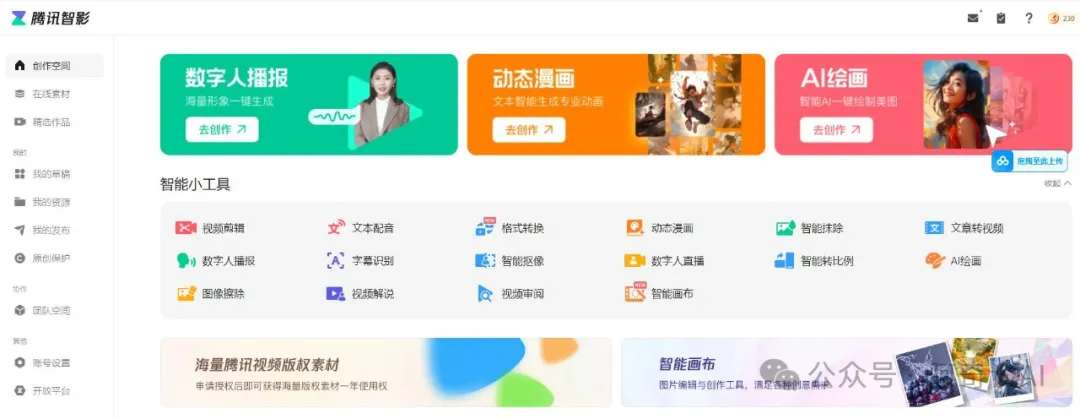This screenshot has height=419, width=1080.
Task: Open the 视频解说 video narration tool
Action: click(360, 294)
